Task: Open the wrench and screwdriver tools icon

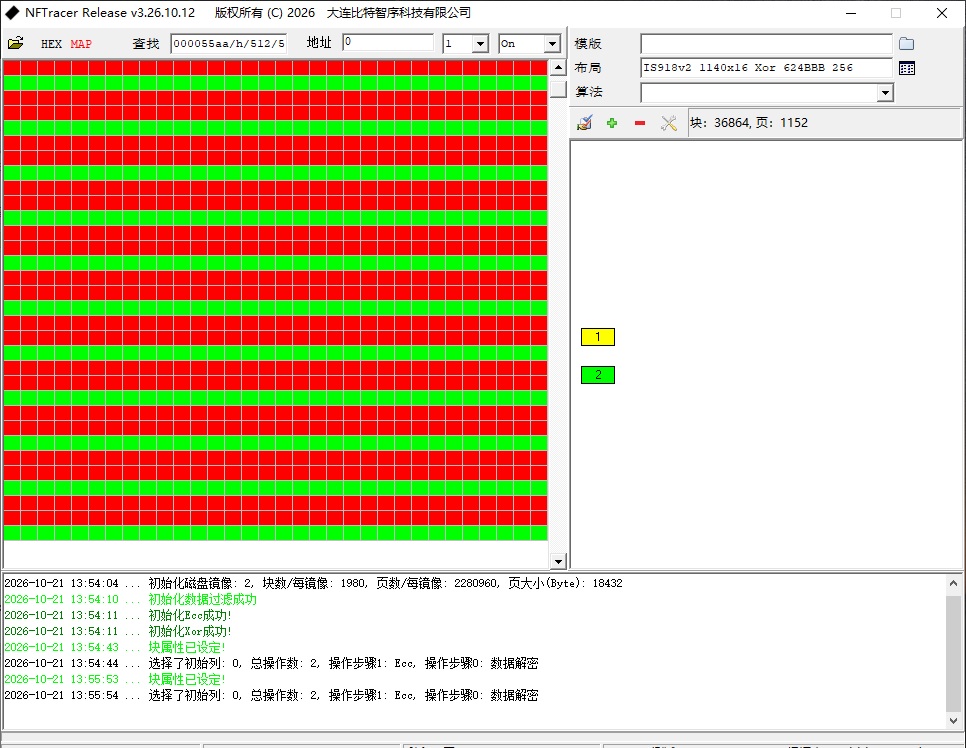Action: 668,123
